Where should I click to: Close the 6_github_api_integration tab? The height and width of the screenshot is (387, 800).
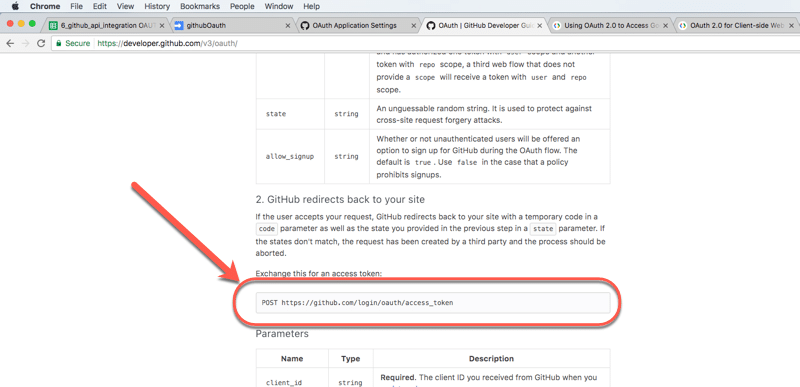point(162,25)
